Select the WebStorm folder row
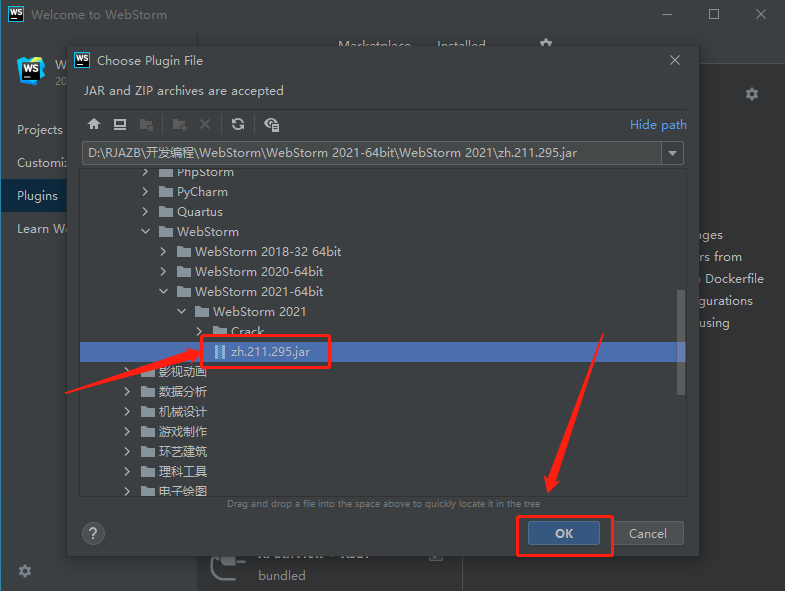The height and width of the screenshot is (591, 785). pos(382,231)
